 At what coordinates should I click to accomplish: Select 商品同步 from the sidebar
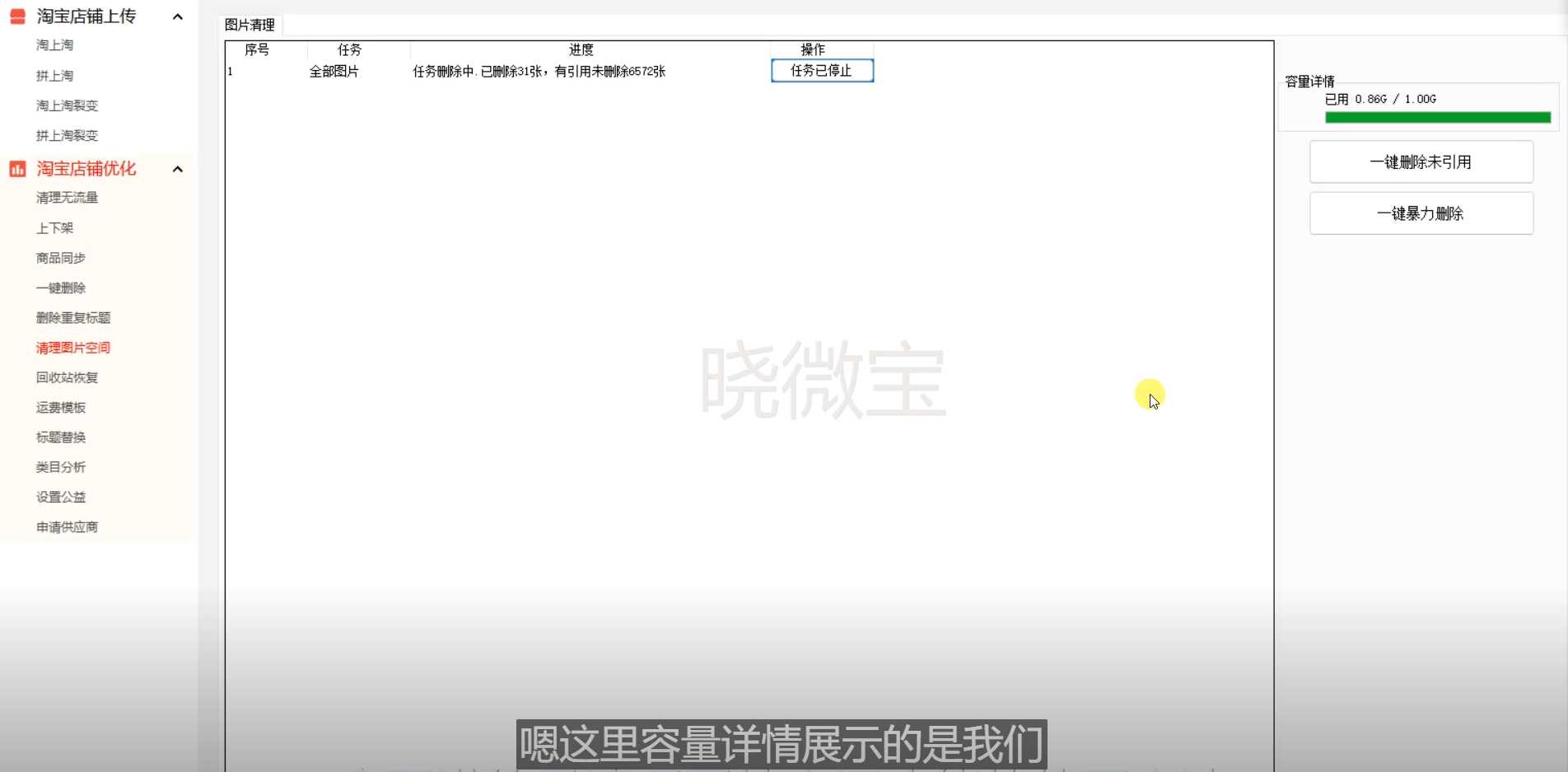(61, 258)
